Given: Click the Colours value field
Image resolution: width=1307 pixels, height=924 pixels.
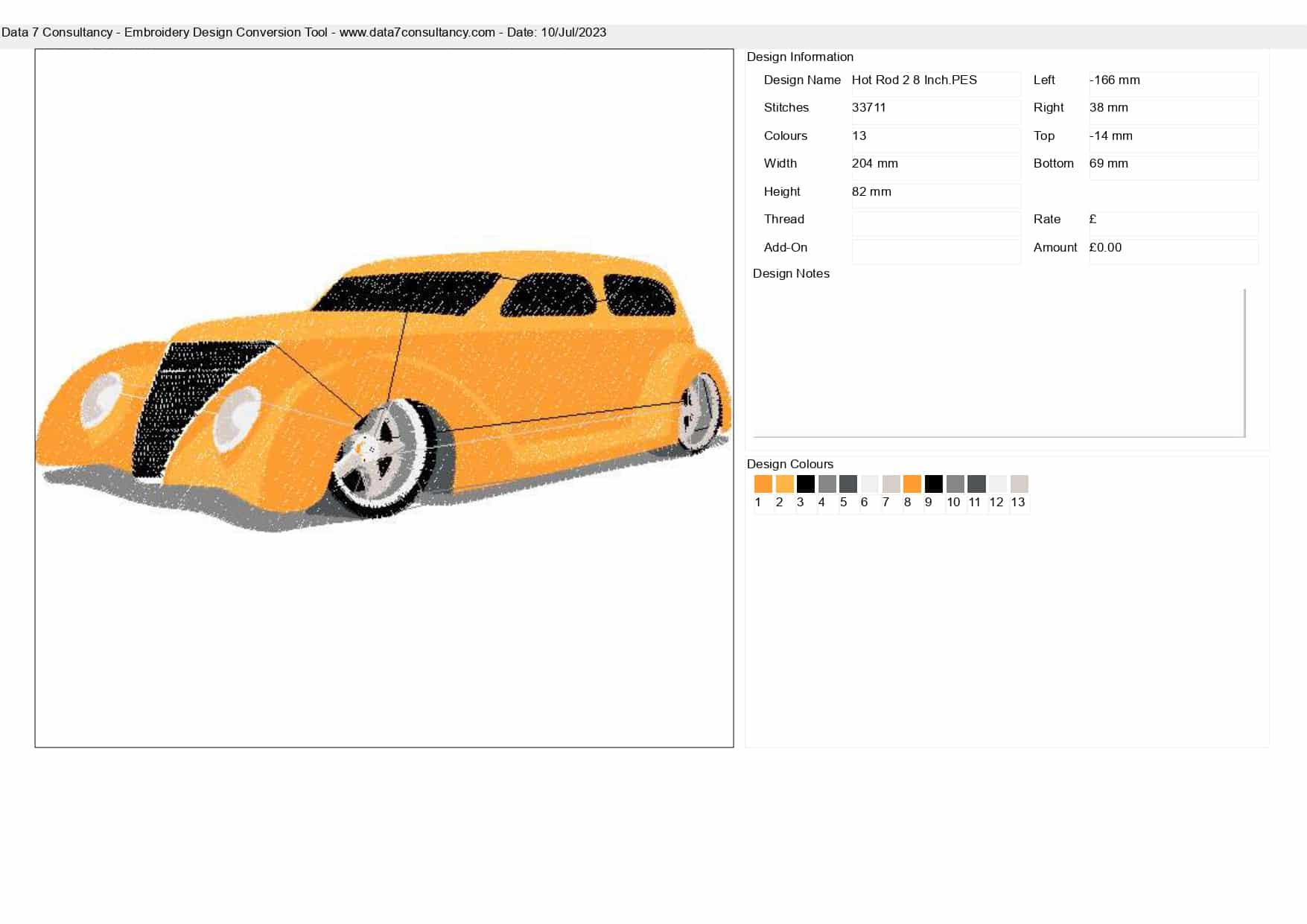Looking at the screenshot, I should 935,139.
